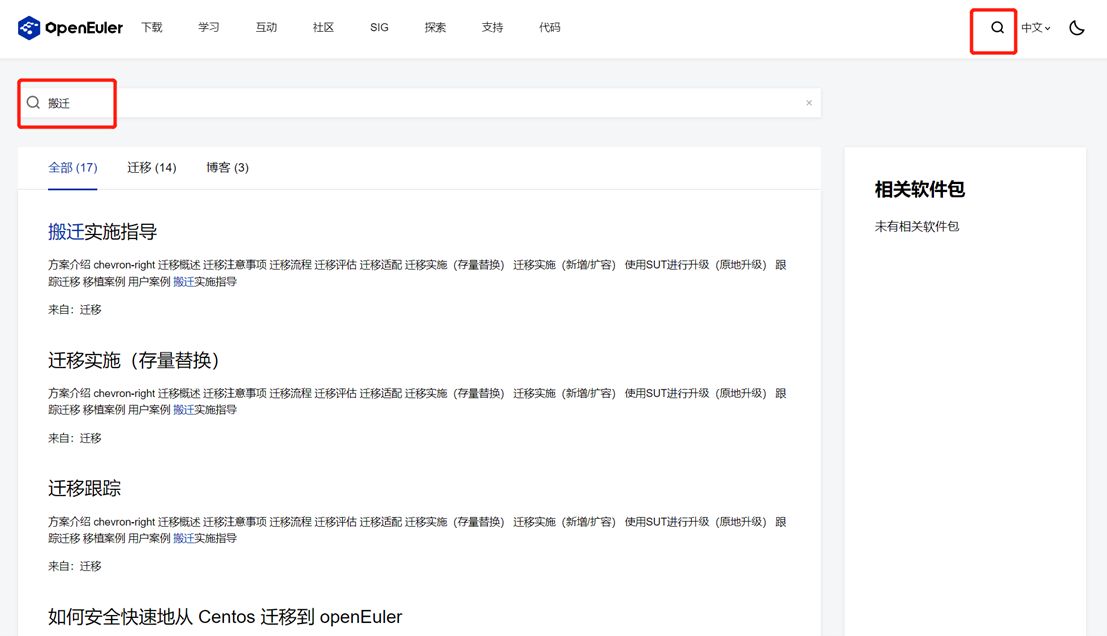The image size is (1107, 636).
Task: Click the OpenEuler logo
Action: [x=70, y=28]
